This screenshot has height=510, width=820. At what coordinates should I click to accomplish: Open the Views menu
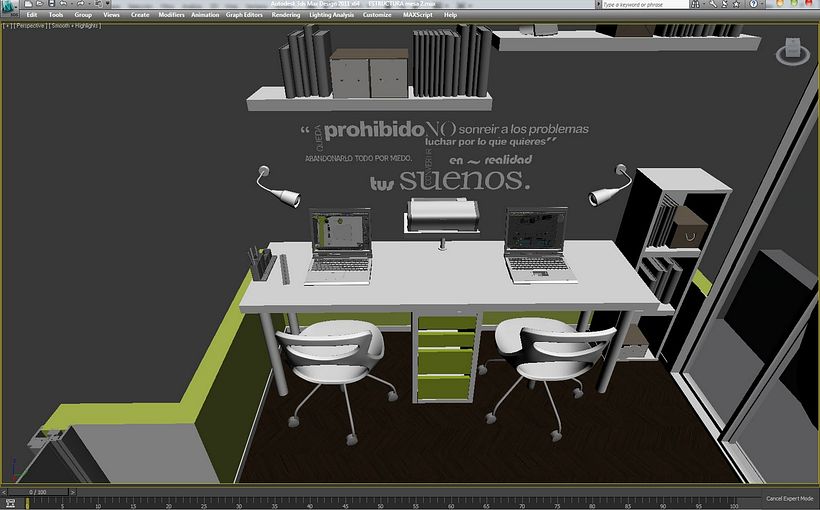[x=111, y=15]
